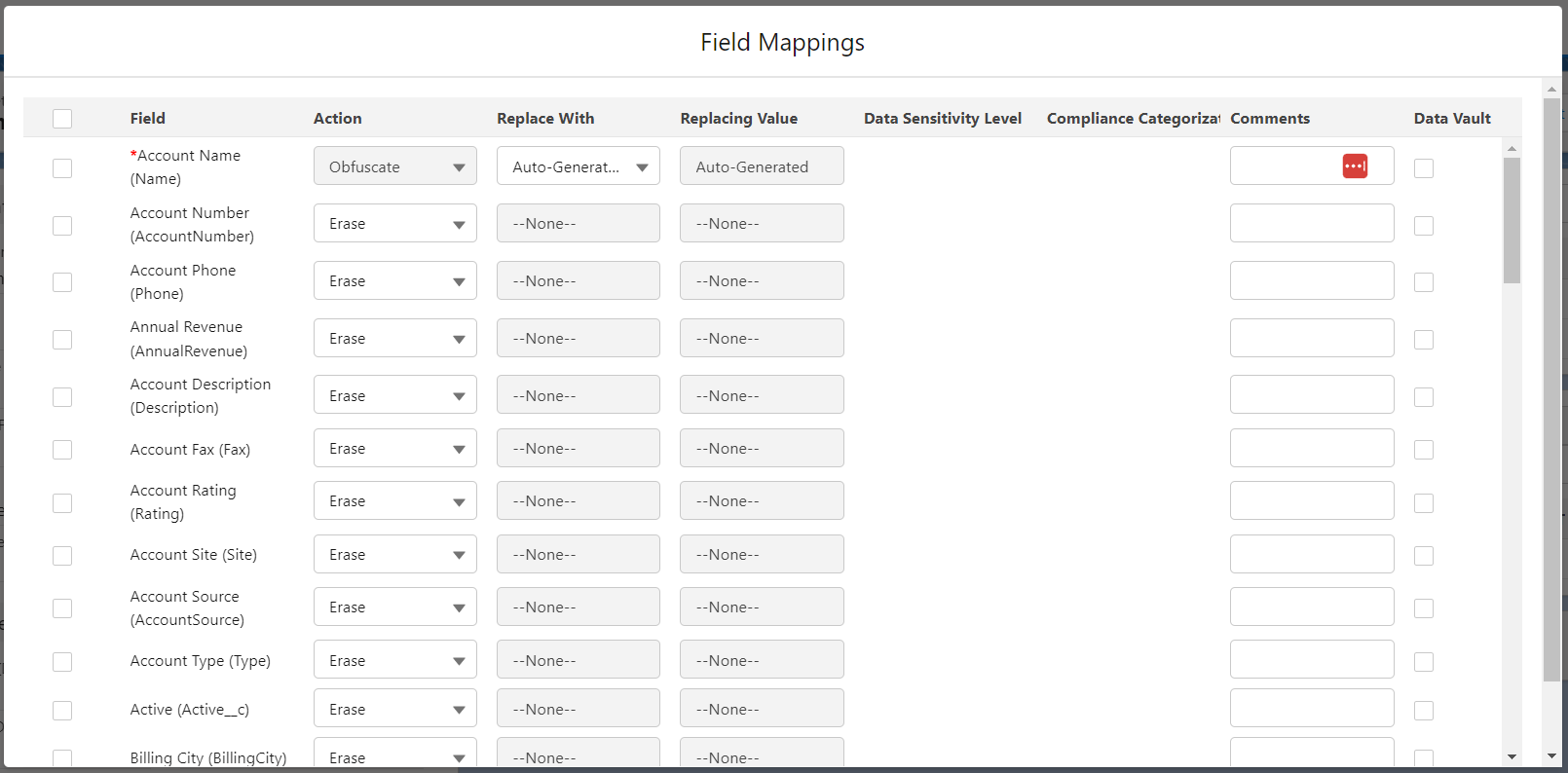
Task: Click the Comments field for Account Phone
Action: [1311, 281]
